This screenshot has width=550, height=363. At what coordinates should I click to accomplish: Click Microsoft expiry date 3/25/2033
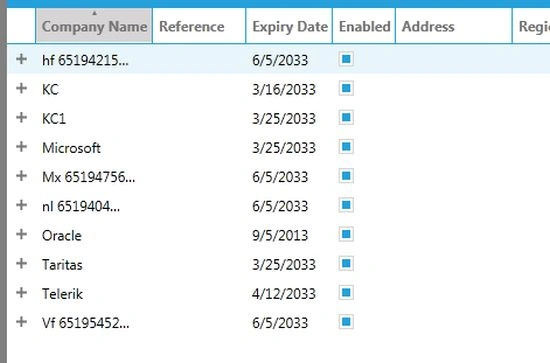point(284,148)
